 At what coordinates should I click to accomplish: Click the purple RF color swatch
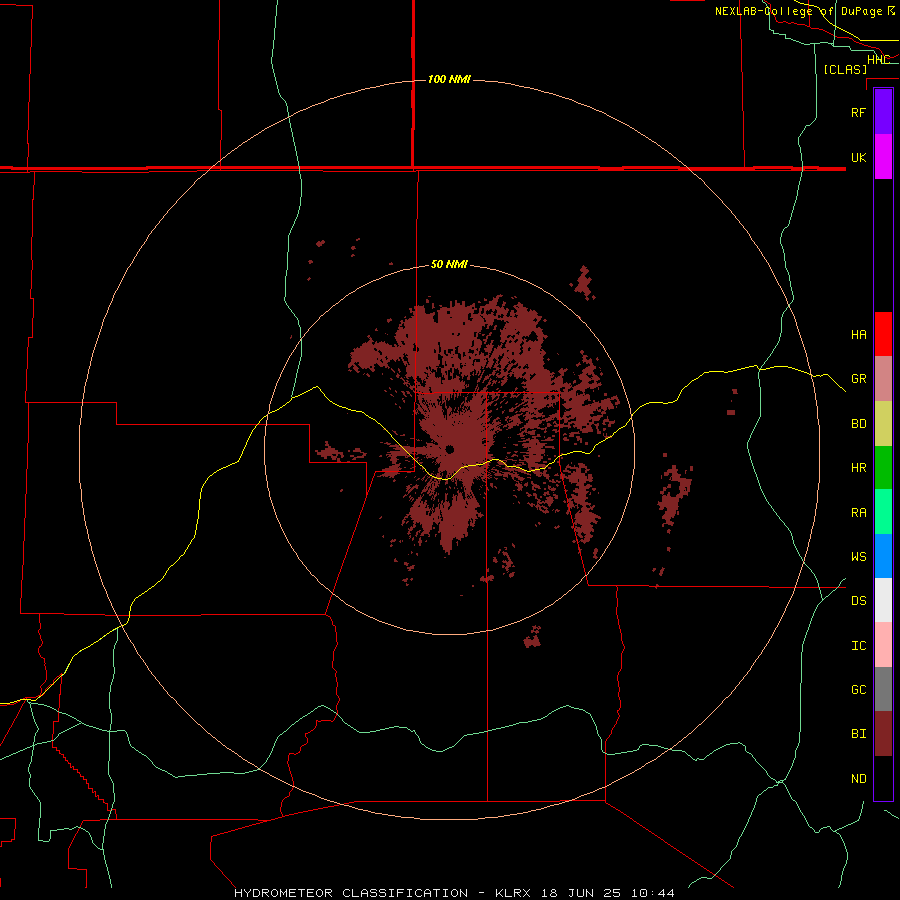click(x=883, y=112)
